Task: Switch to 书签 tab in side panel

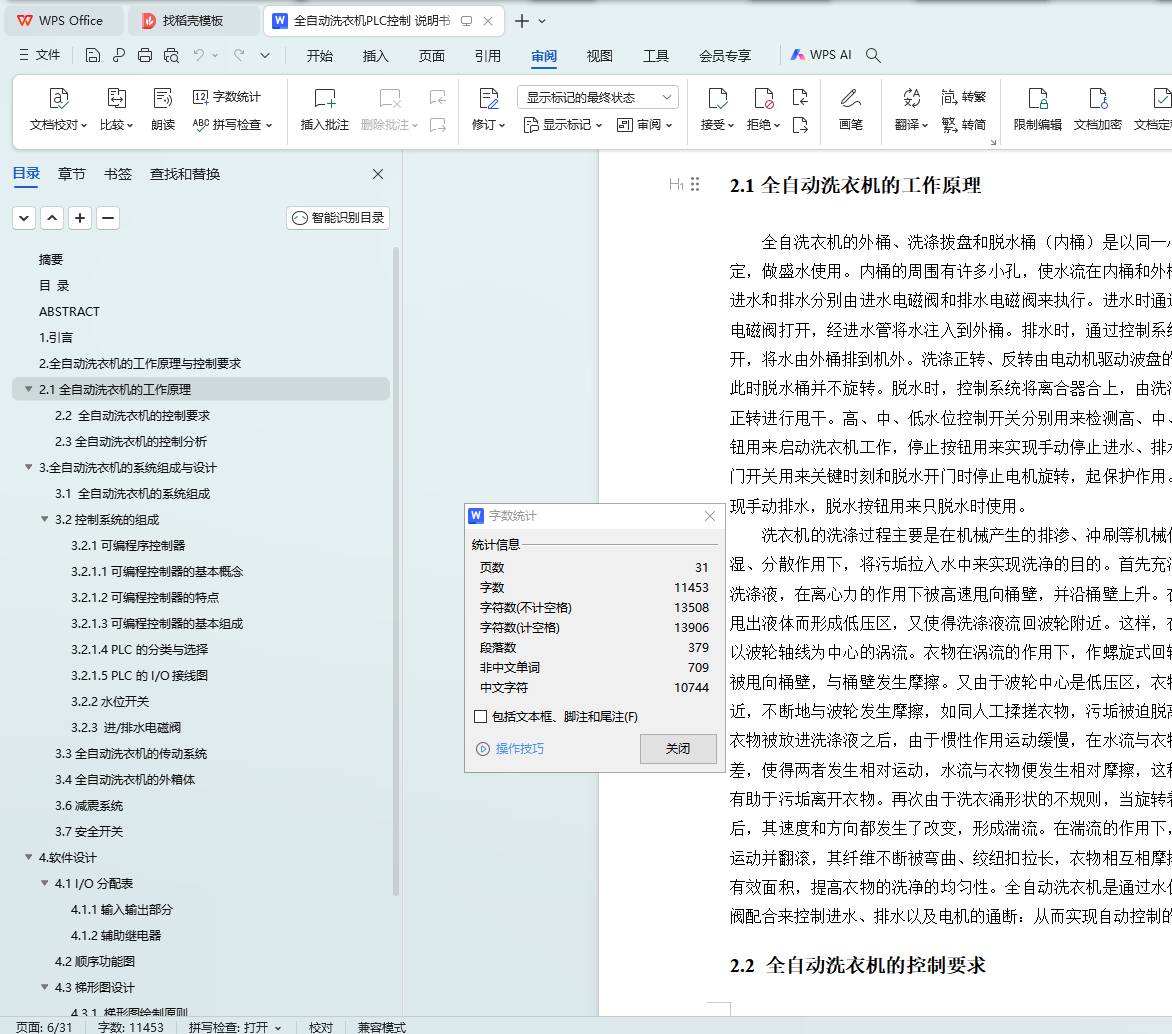Action: point(117,174)
